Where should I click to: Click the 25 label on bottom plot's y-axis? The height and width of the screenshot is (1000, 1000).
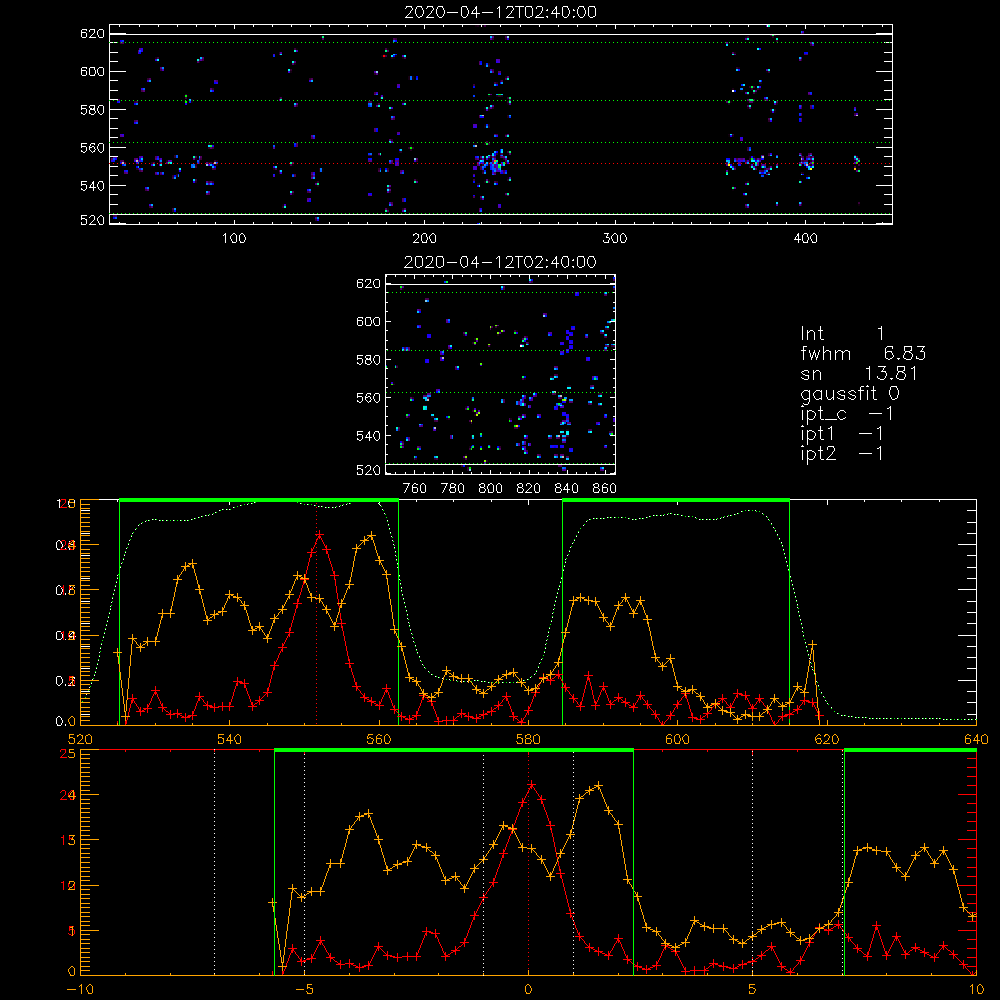[68, 754]
